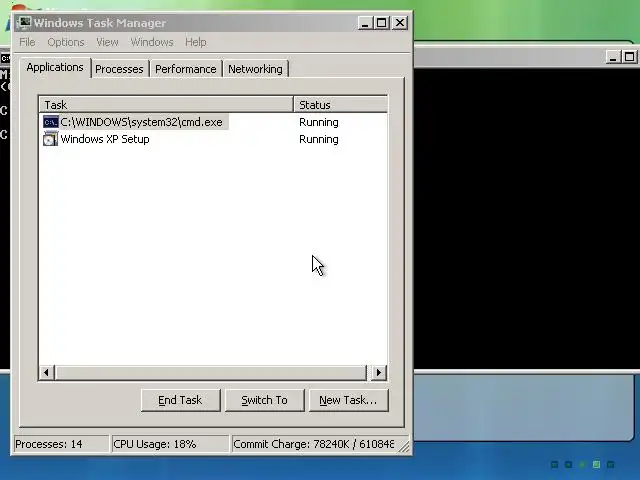The image size is (640, 480).
Task: Click the Task Manager resize grip corner
Action: pos(404,447)
